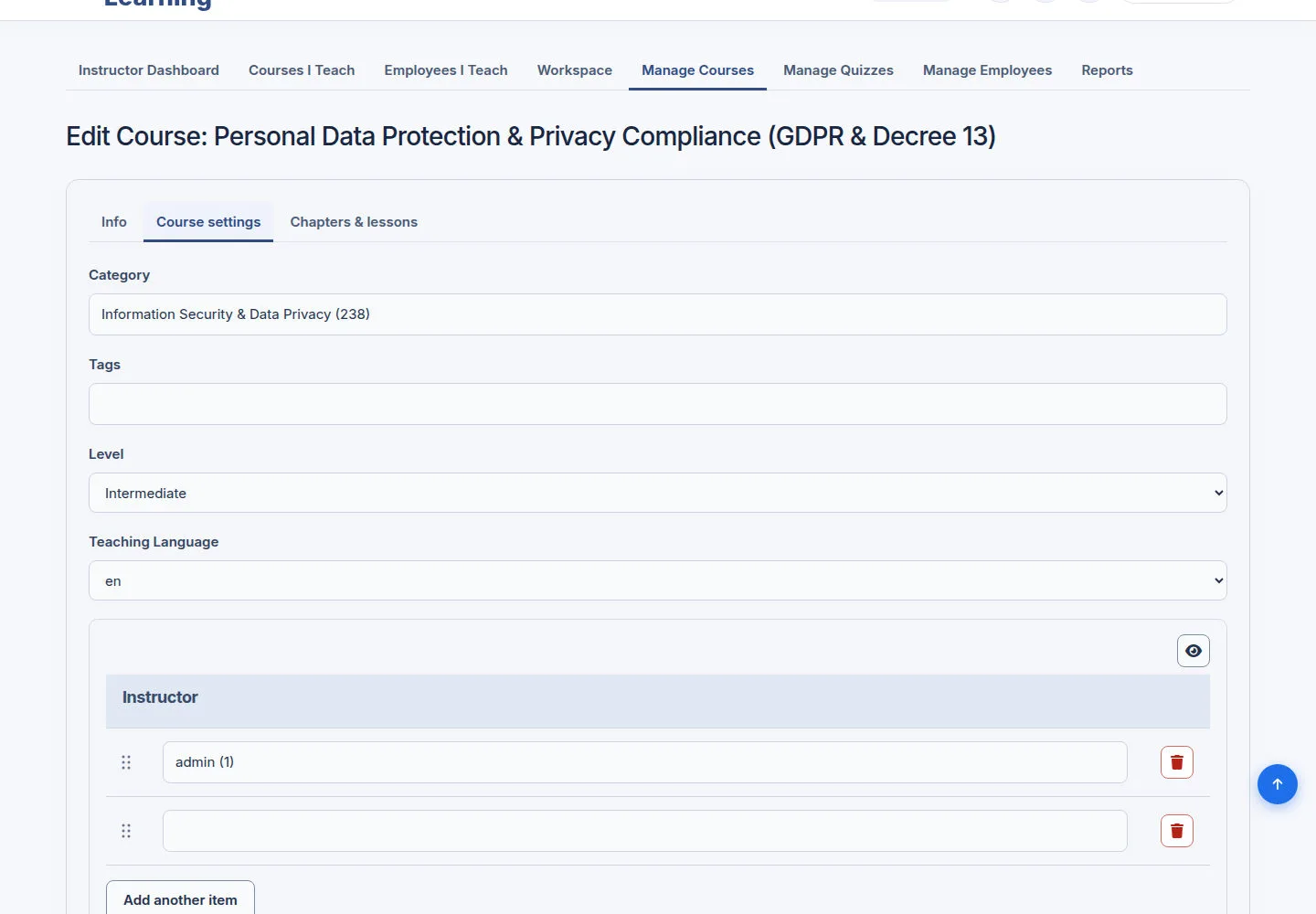Open Courses I Teach
The width and height of the screenshot is (1316, 914).
coord(302,70)
